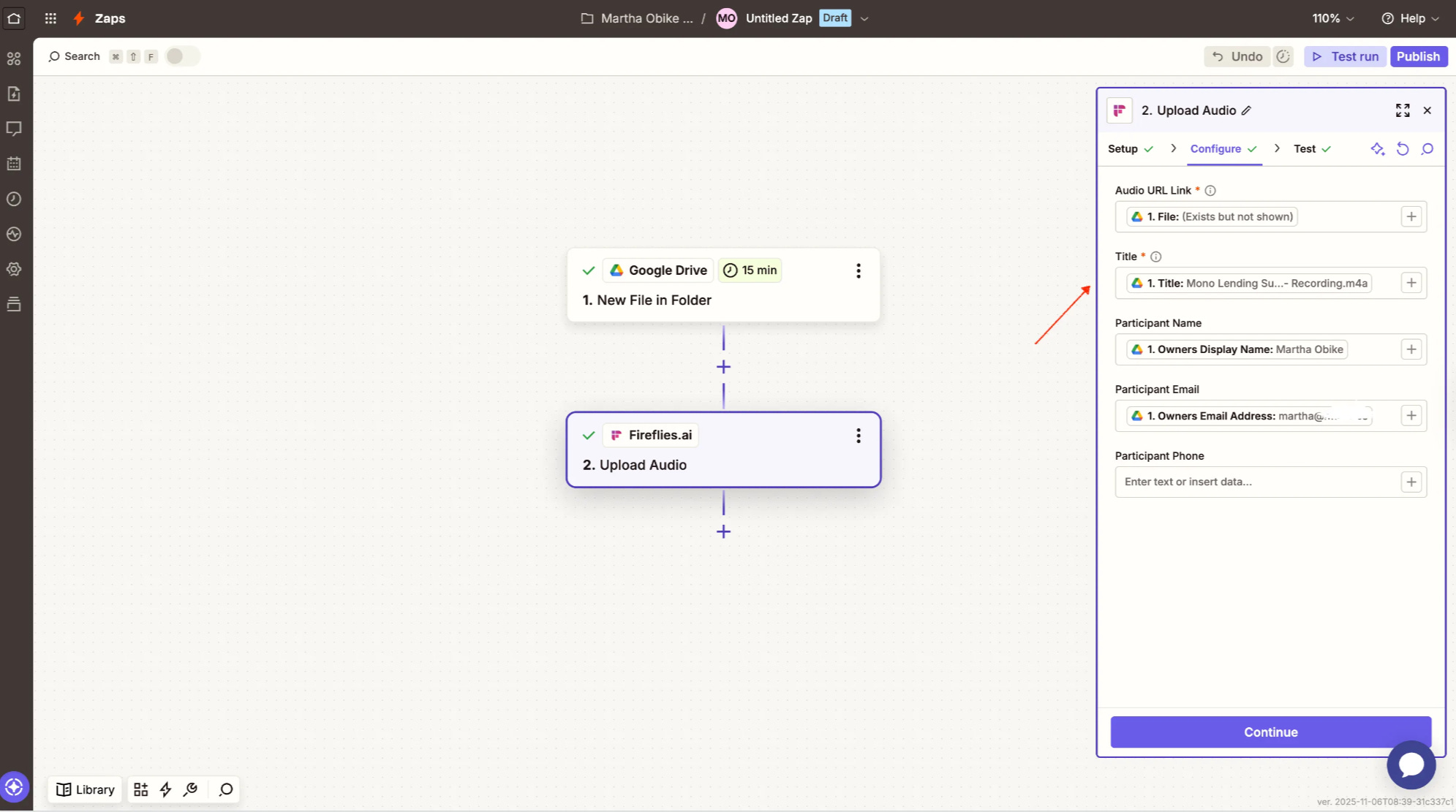Viewport: 1456px width, 812px height.
Task: Switch to the Test tab
Action: pyautogui.click(x=1313, y=148)
